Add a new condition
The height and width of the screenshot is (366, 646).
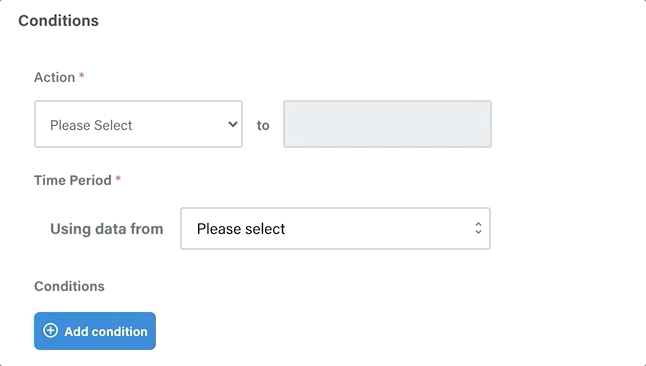pos(95,331)
